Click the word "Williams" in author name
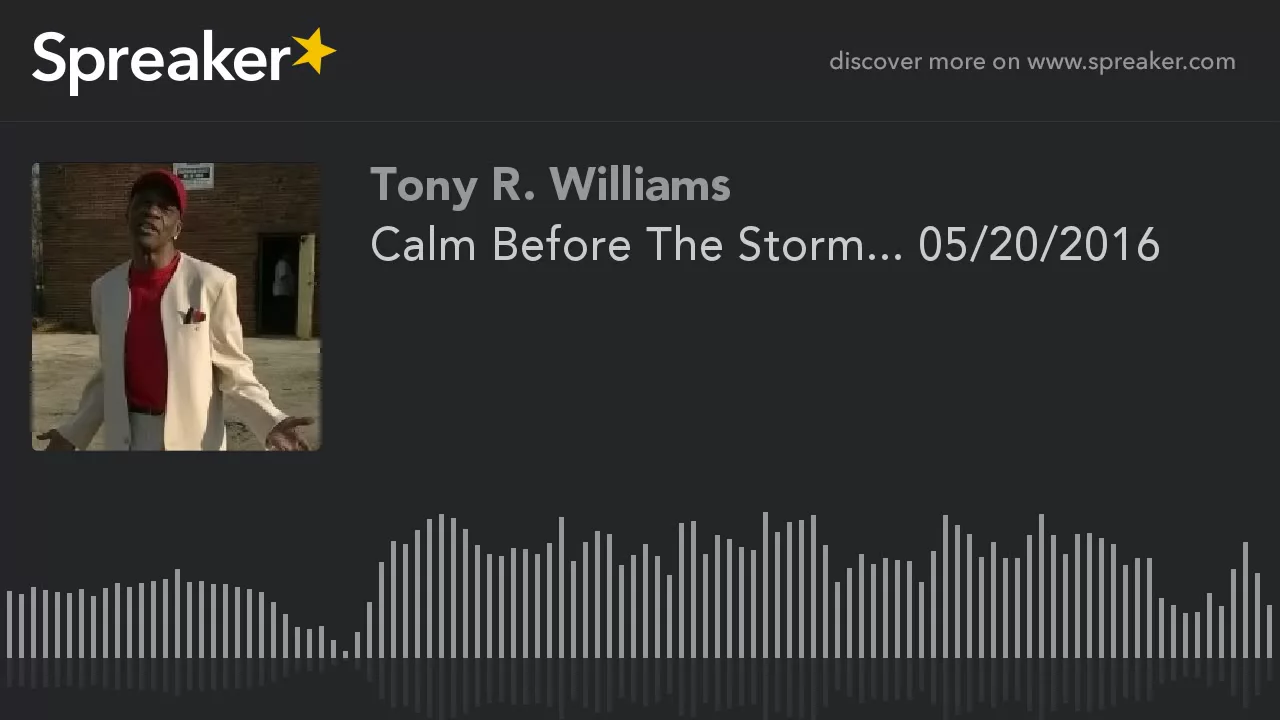Screen dimensions: 1280x720 coord(640,185)
